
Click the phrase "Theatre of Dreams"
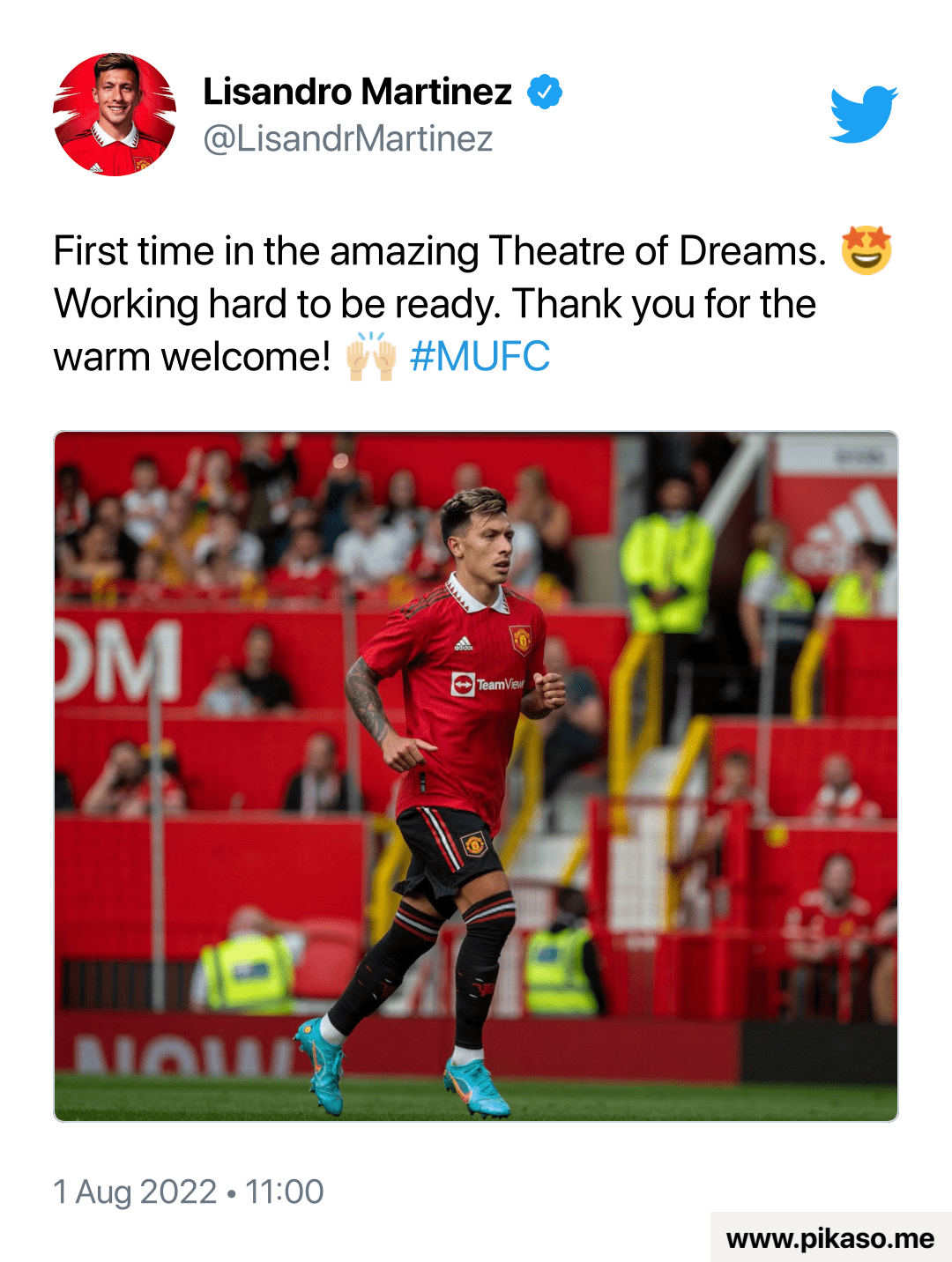tap(657, 251)
